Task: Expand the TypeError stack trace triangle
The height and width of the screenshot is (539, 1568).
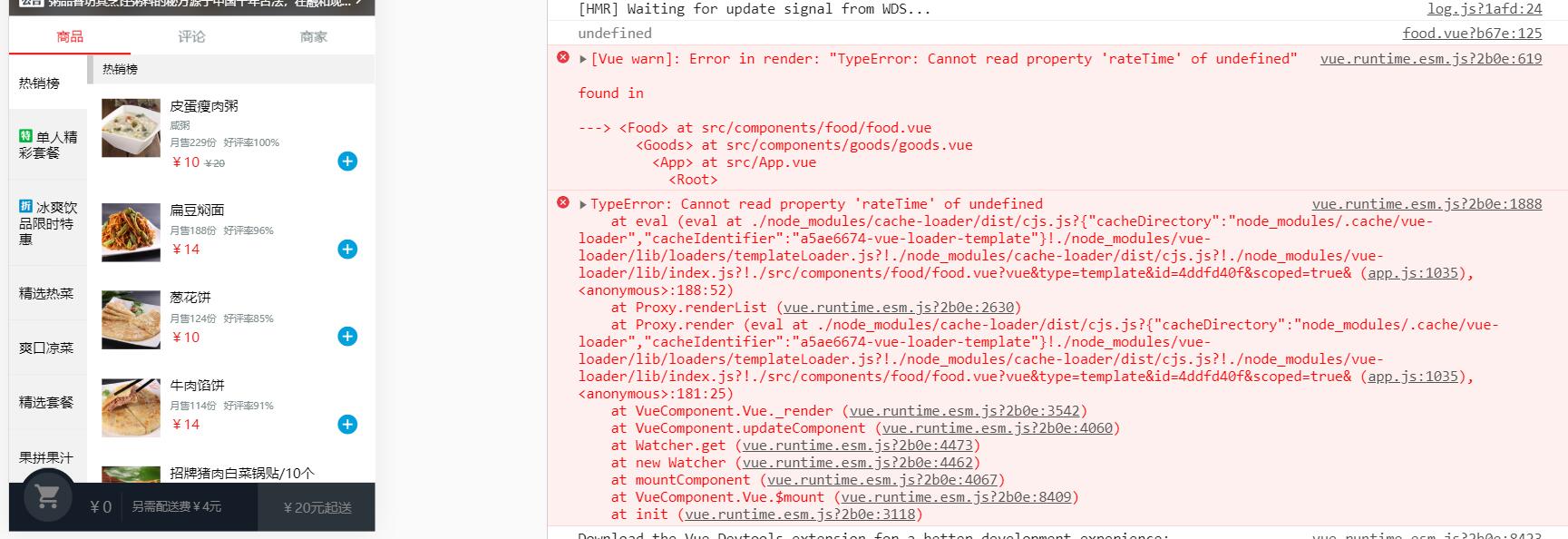Action: pyautogui.click(x=583, y=204)
